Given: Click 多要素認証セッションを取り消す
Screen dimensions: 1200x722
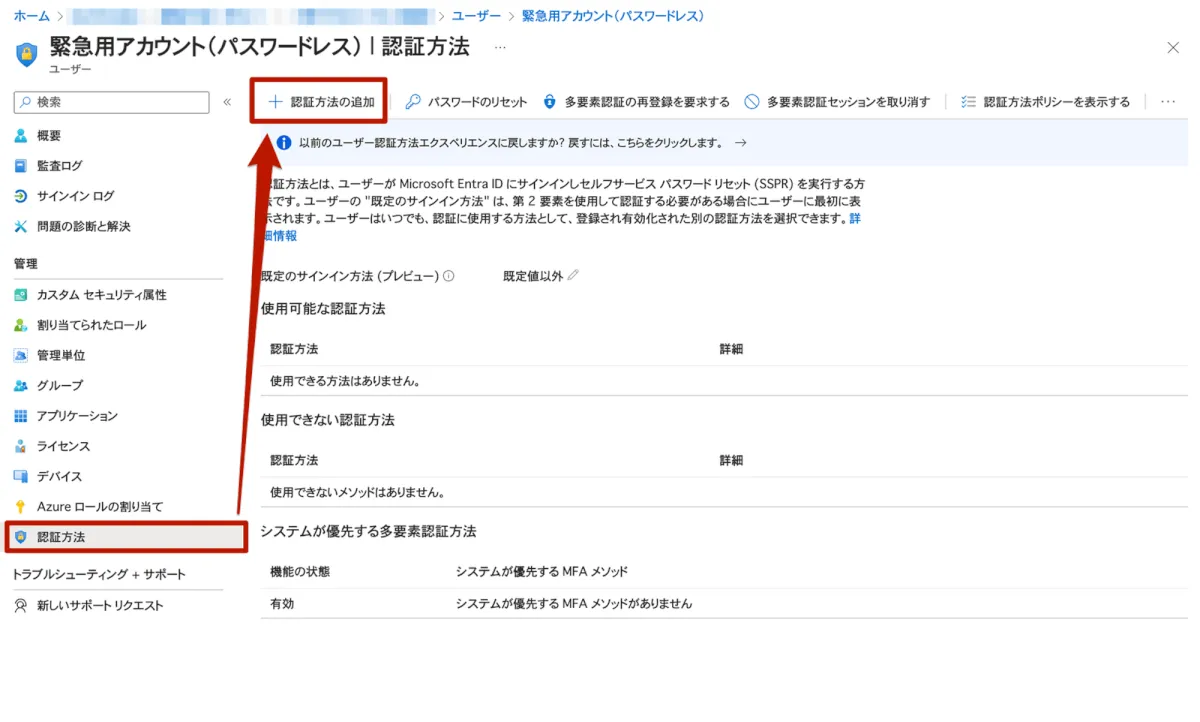Looking at the screenshot, I should pos(838,102).
